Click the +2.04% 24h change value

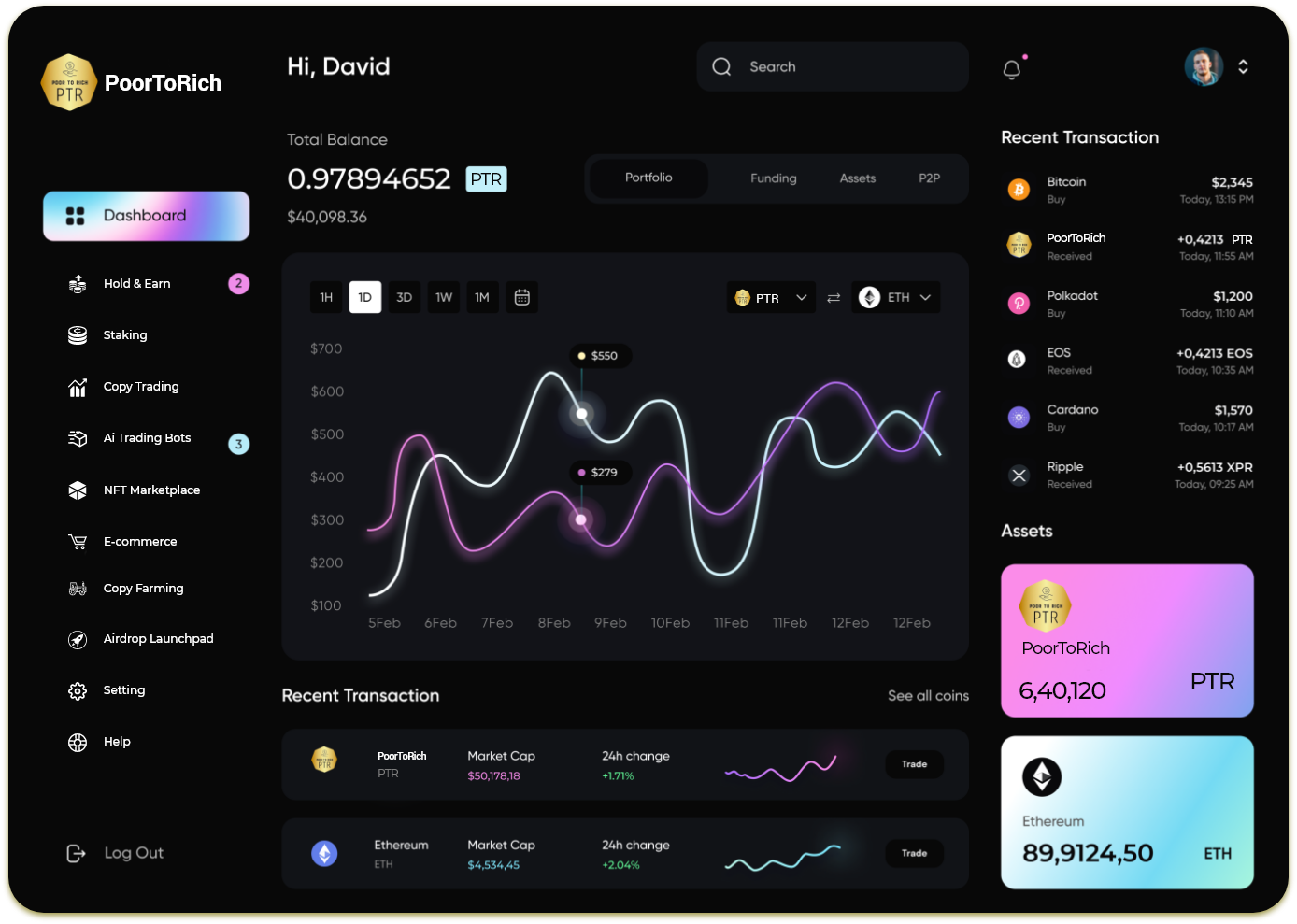click(620, 865)
